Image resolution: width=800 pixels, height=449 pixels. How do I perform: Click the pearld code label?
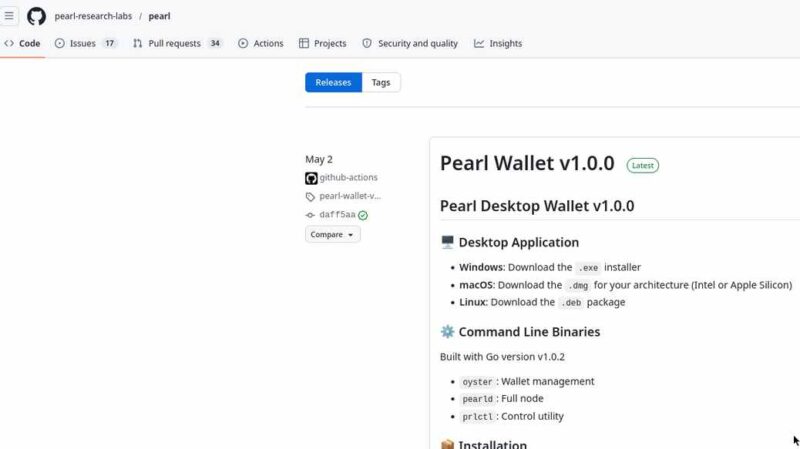click(x=477, y=399)
